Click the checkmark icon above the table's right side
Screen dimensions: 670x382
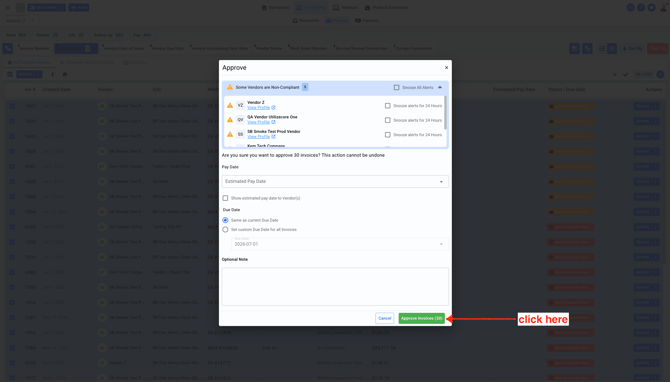click(x=626, y=74)
